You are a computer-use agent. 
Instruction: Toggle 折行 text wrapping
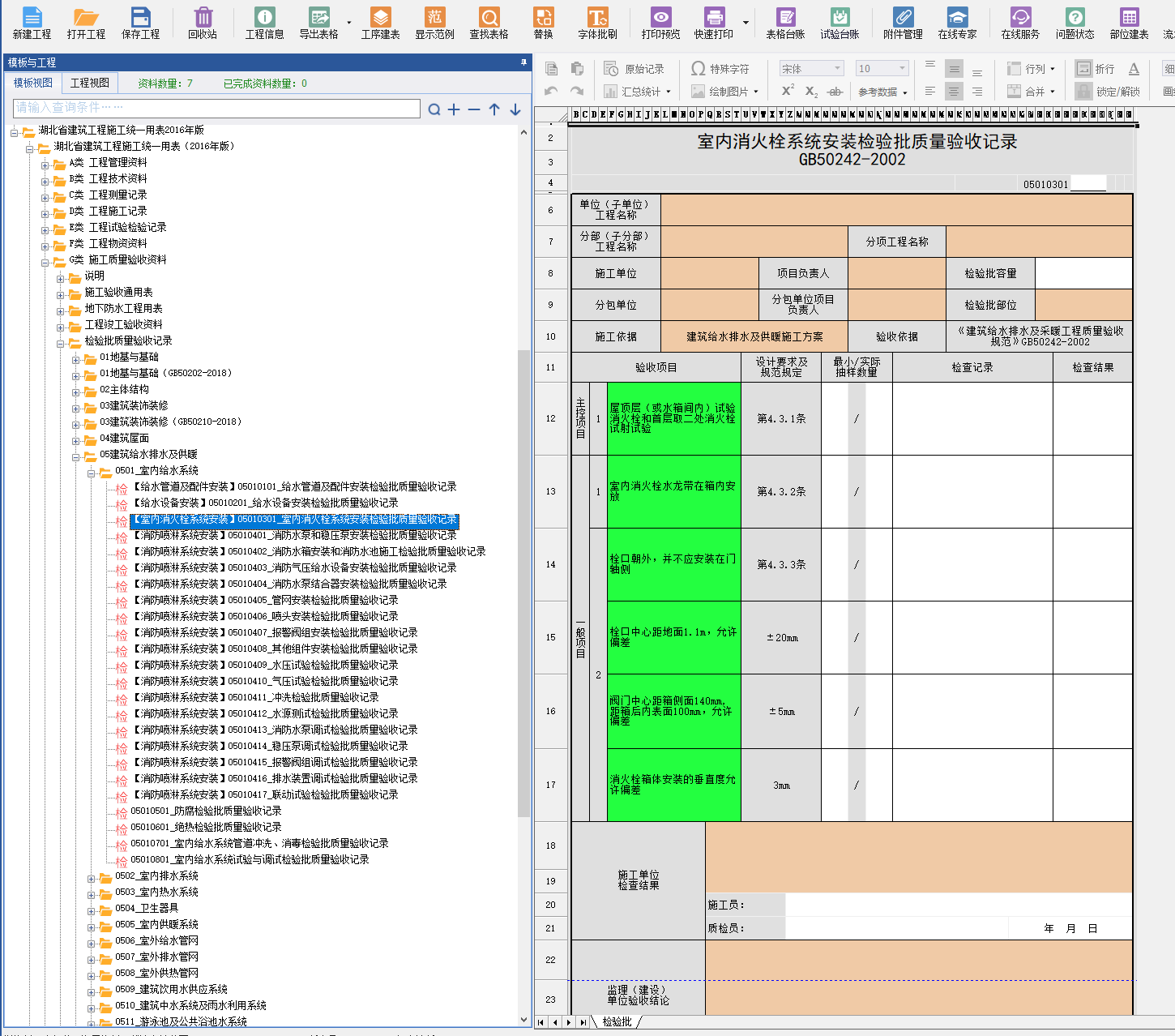click(x=1096, y=69)
